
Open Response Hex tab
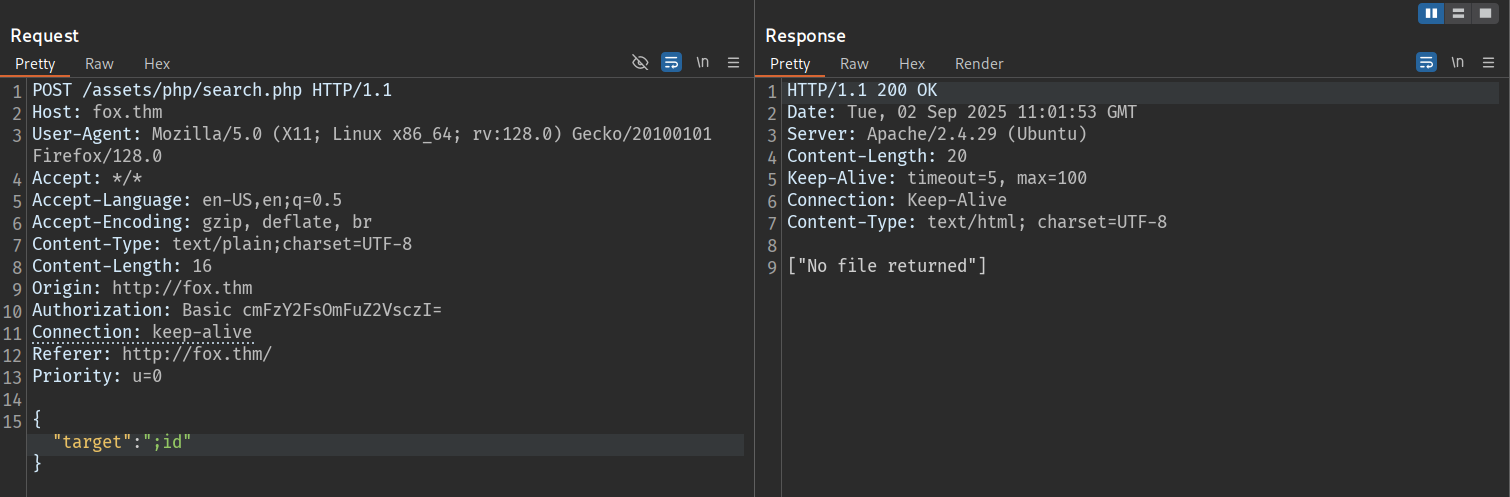pyautogui.click(x=912, y=64)
